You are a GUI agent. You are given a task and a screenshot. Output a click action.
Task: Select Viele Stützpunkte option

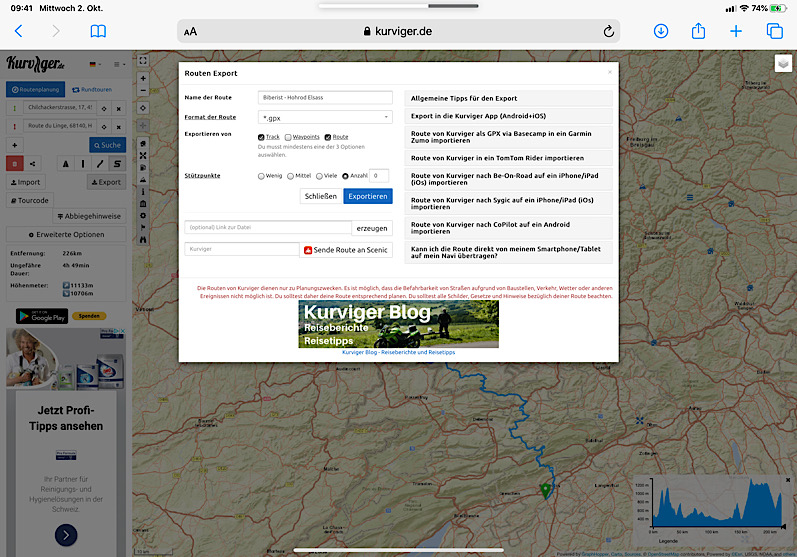pyautogui.click(x=319, y=176)
